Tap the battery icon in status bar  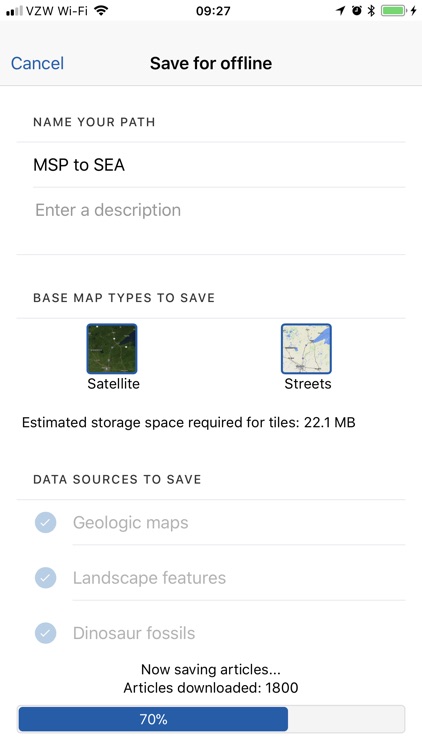pos(393,10)
